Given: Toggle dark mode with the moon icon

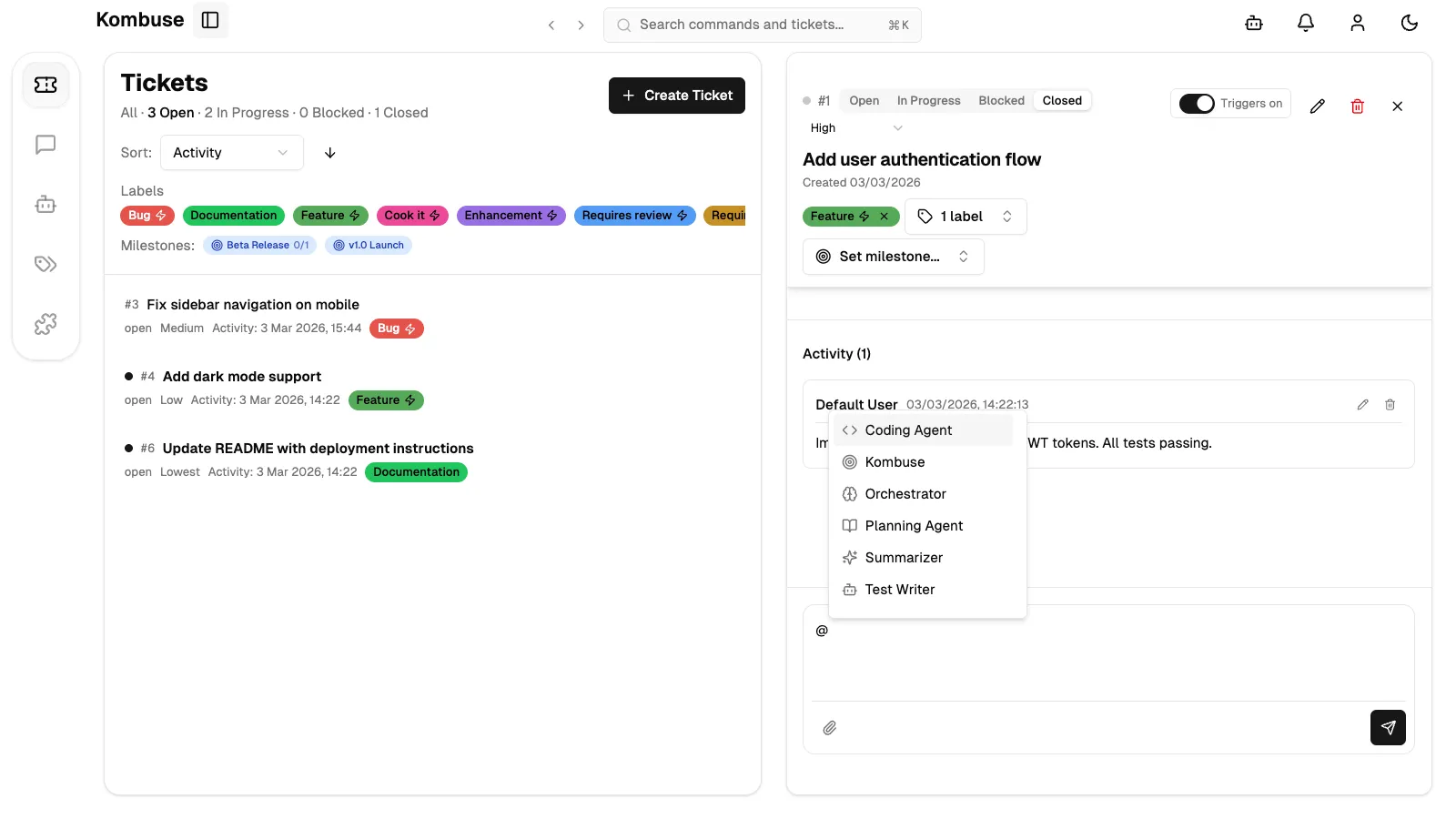Looking at the screenshot, I should tap(1409, 23).
